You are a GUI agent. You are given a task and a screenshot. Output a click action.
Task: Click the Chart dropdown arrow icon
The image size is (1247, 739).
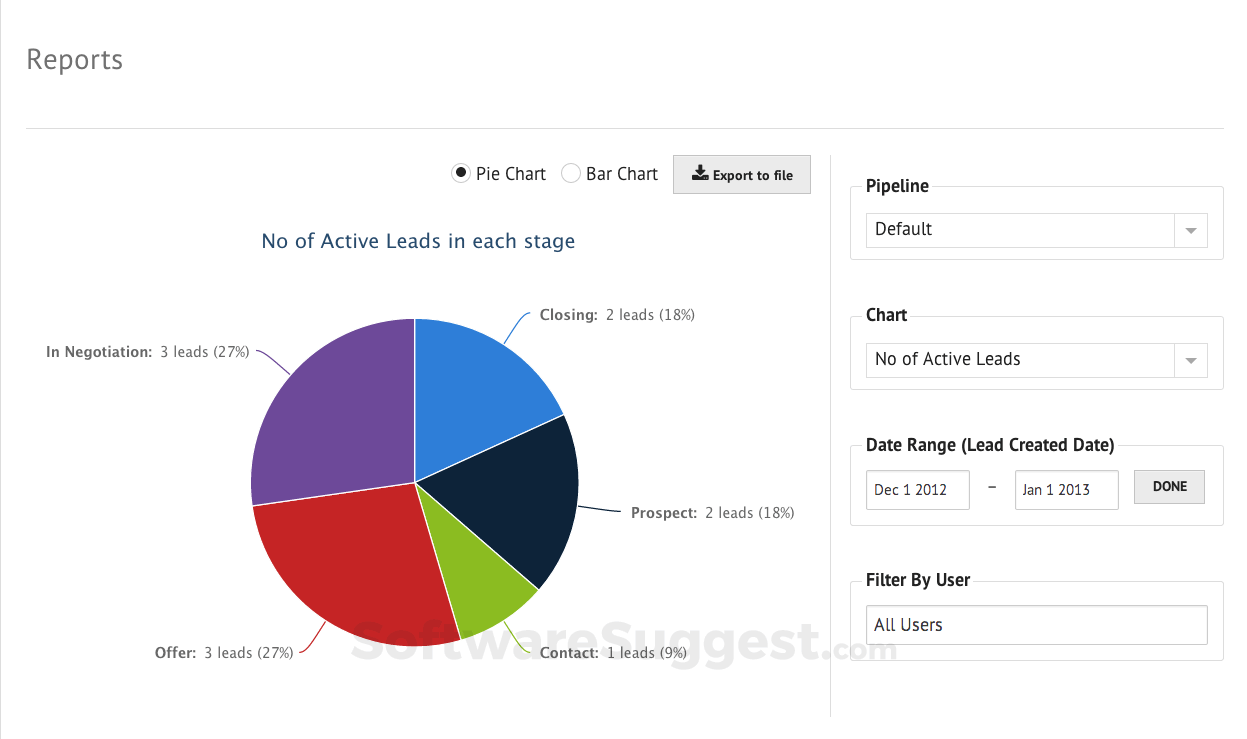tap(1191, 360)
